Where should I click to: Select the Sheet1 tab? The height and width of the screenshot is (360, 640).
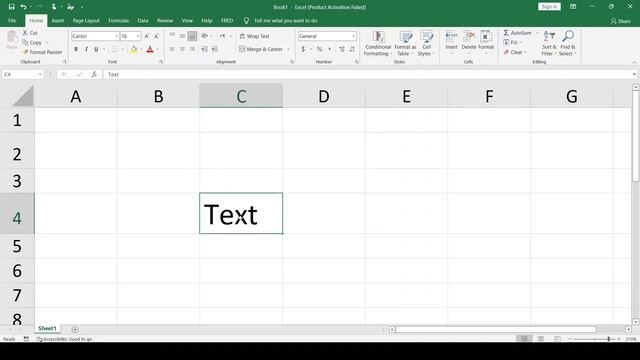(x=47, y=329)
